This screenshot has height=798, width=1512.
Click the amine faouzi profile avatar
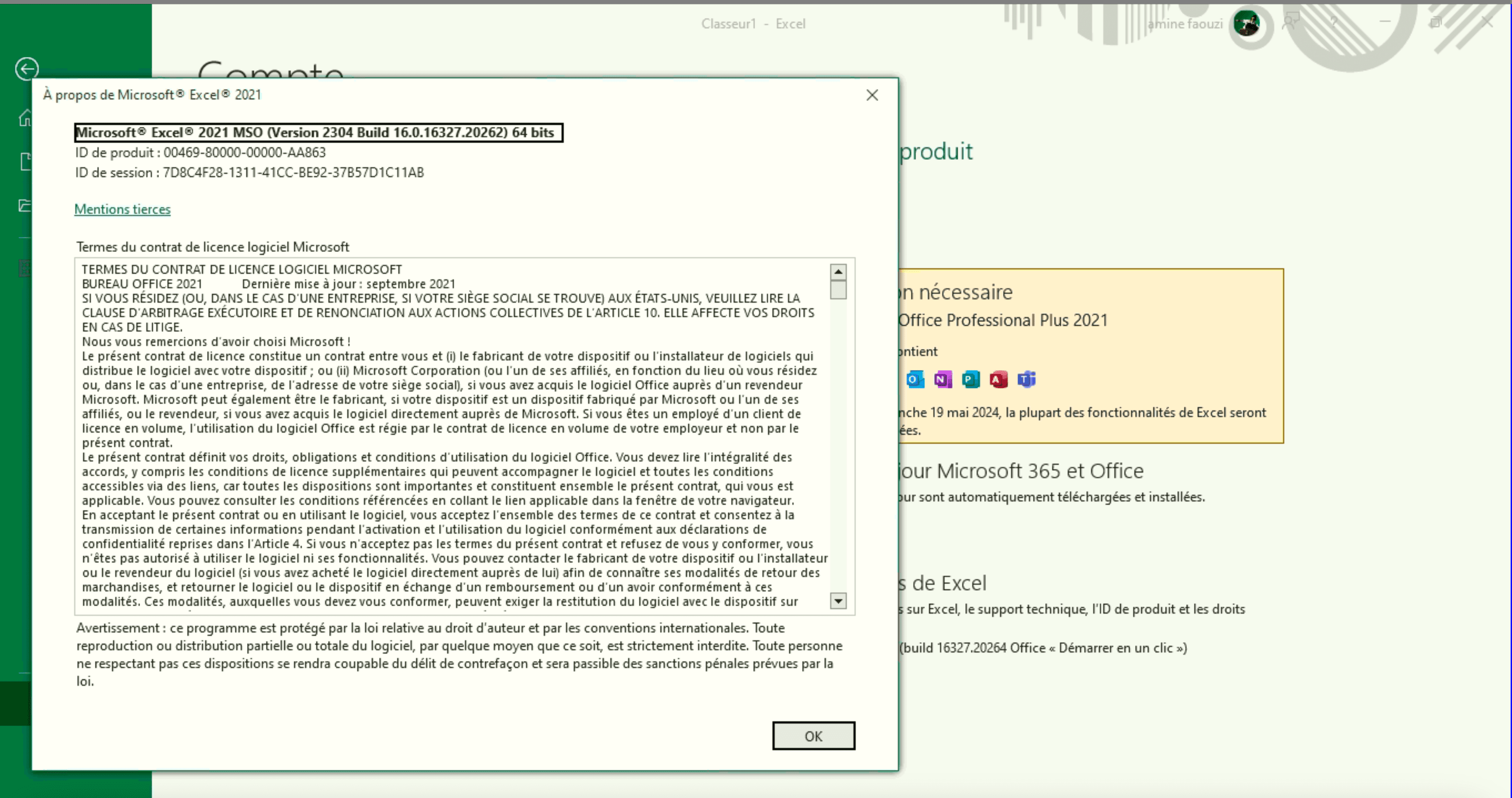[1247, 24]
